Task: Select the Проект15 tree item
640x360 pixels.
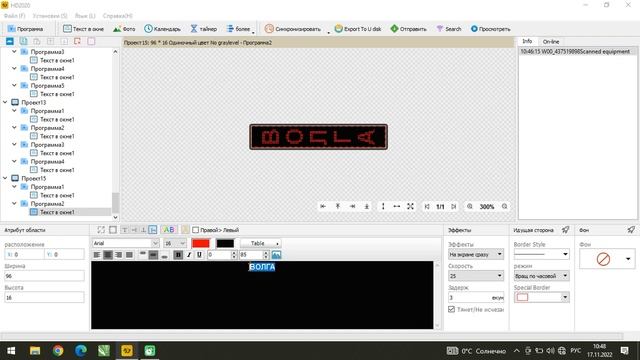Action: (33, 178)
